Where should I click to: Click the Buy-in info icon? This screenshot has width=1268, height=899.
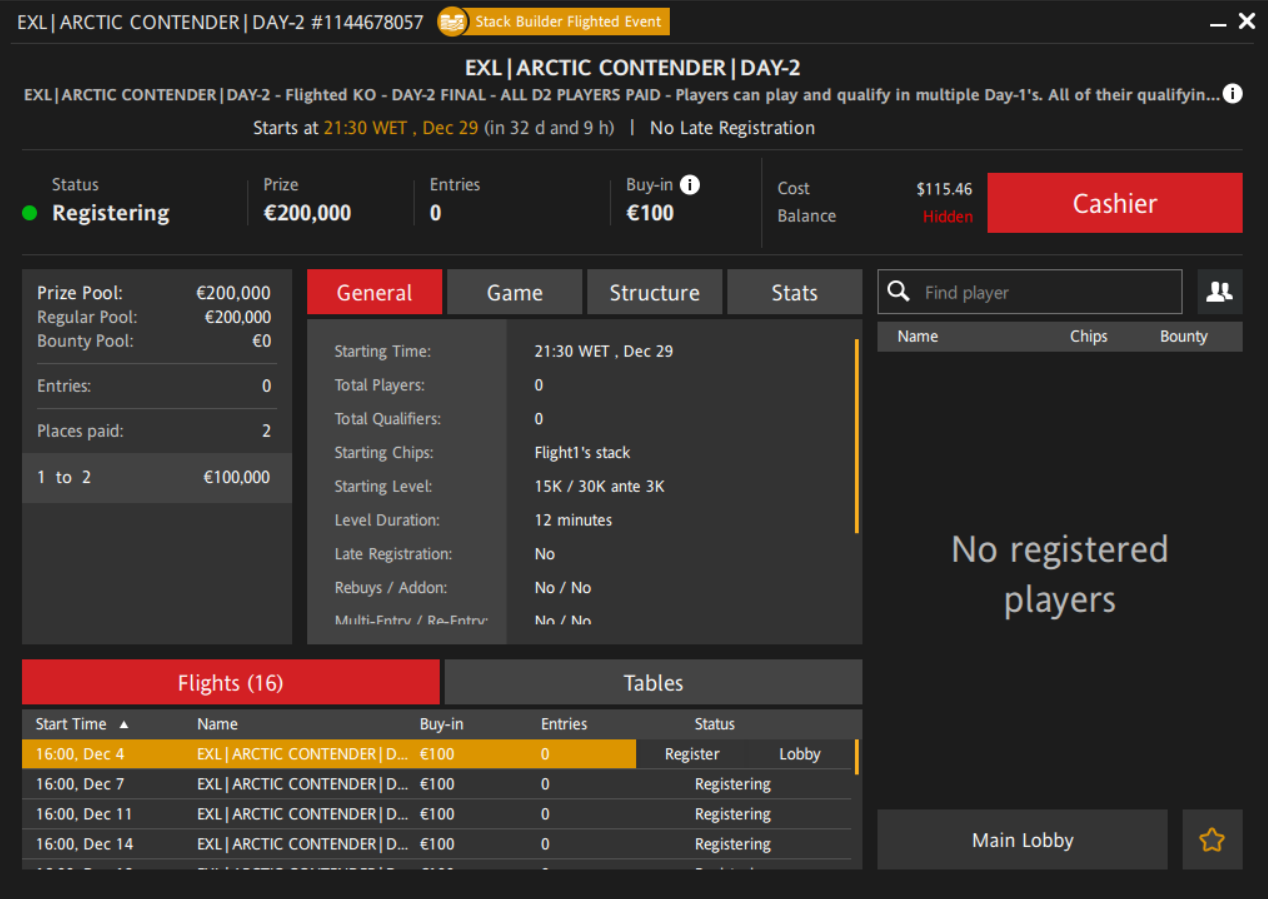click(x=690, y=185)
